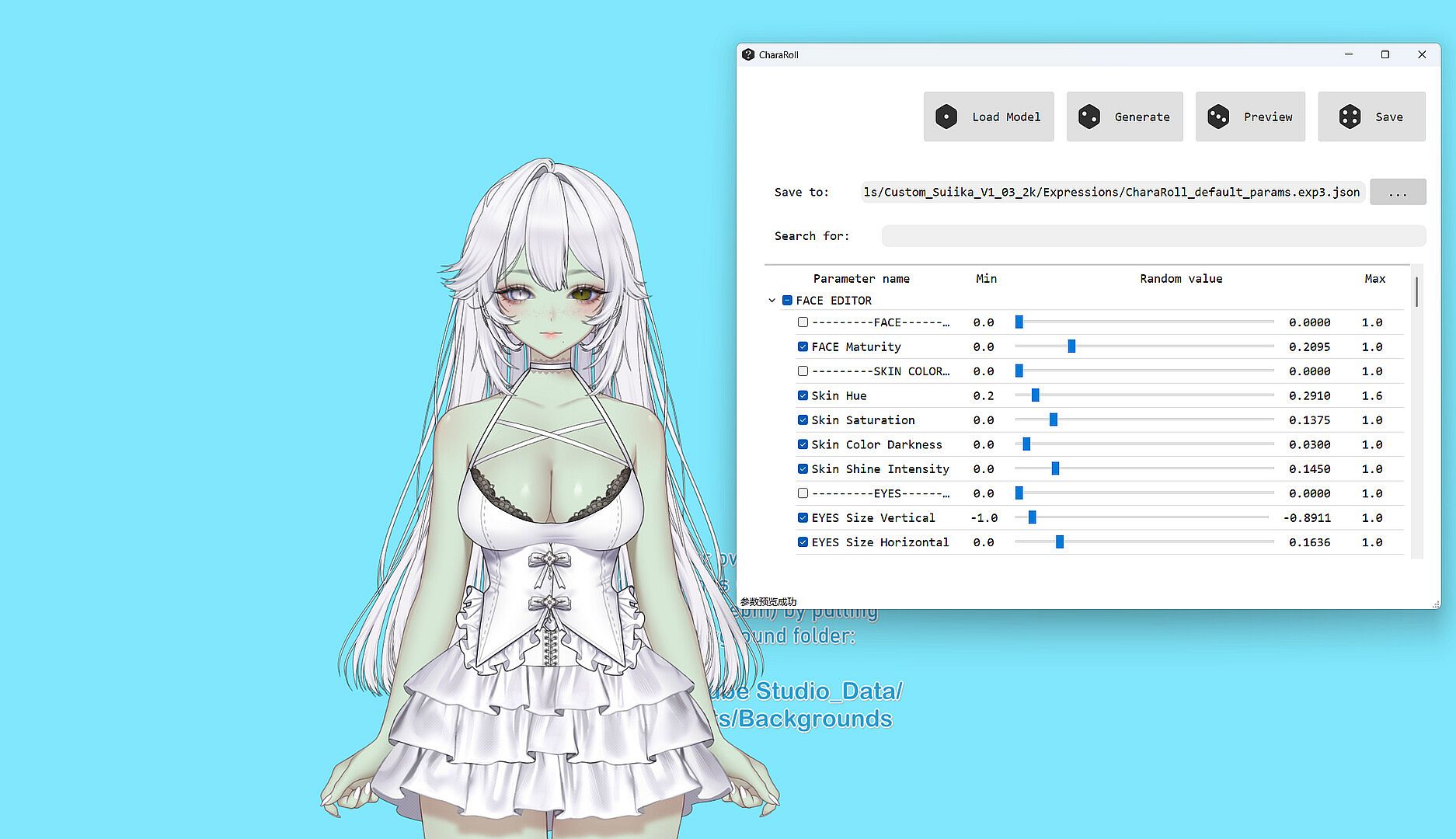The width and height of the screenshot is (1456, 839).
Task: Click the Min column header
Action: (x=987, y=279)
